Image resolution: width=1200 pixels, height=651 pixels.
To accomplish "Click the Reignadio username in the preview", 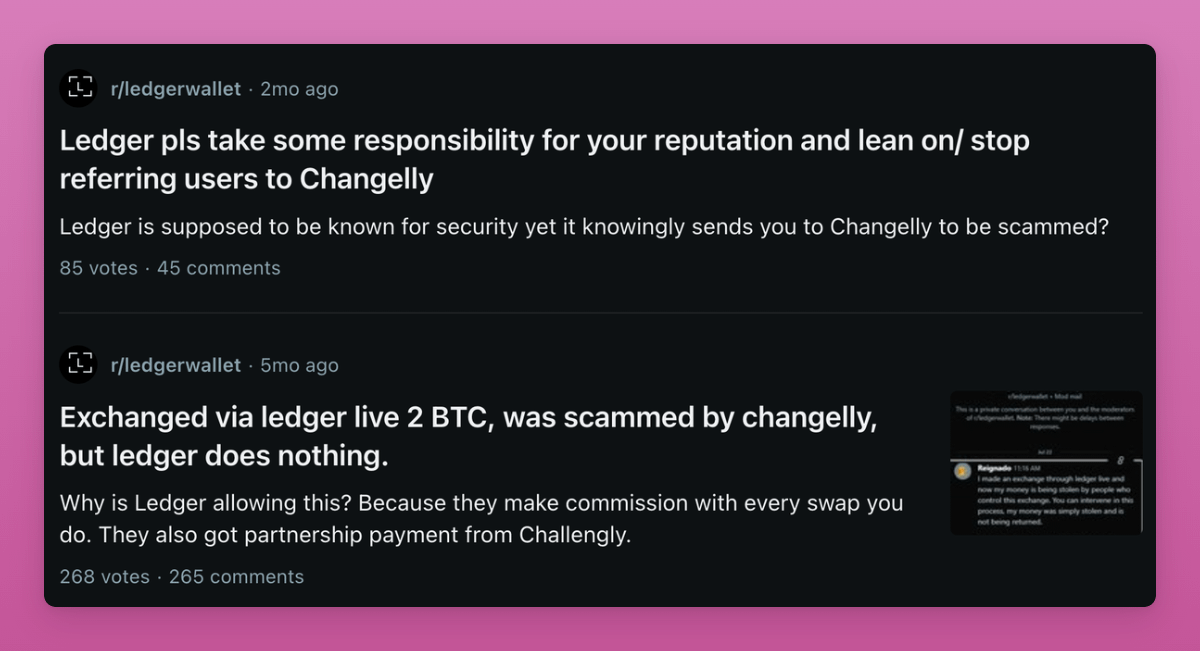I will (995, 467).
